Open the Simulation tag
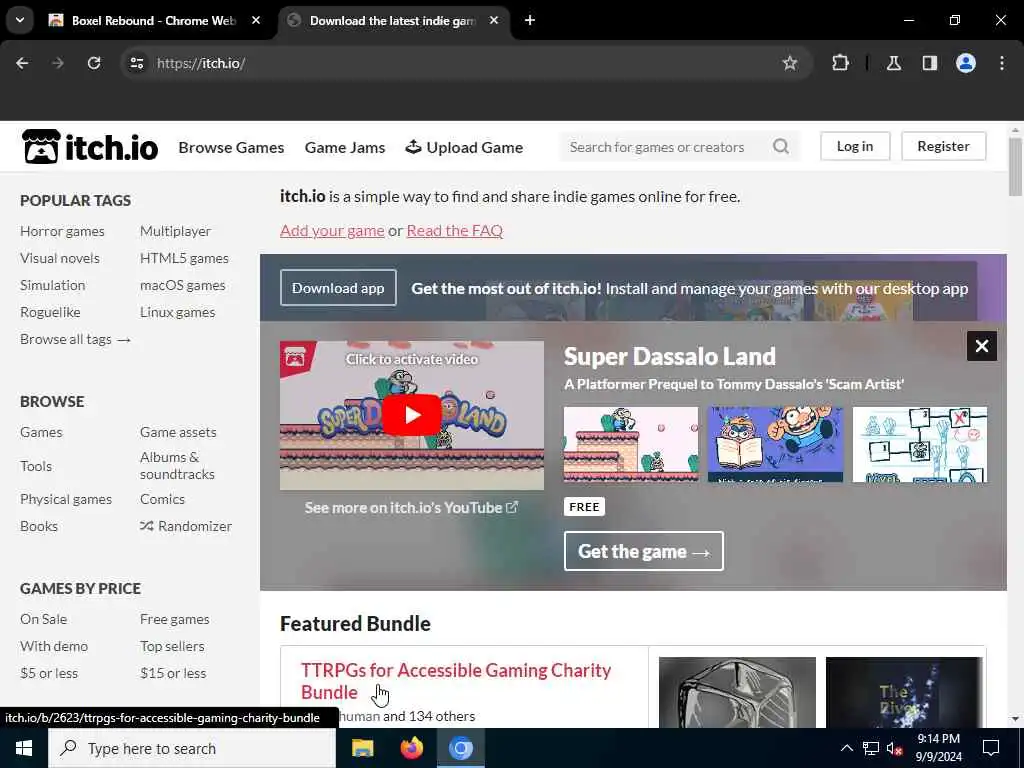 (x=52, y=285)
